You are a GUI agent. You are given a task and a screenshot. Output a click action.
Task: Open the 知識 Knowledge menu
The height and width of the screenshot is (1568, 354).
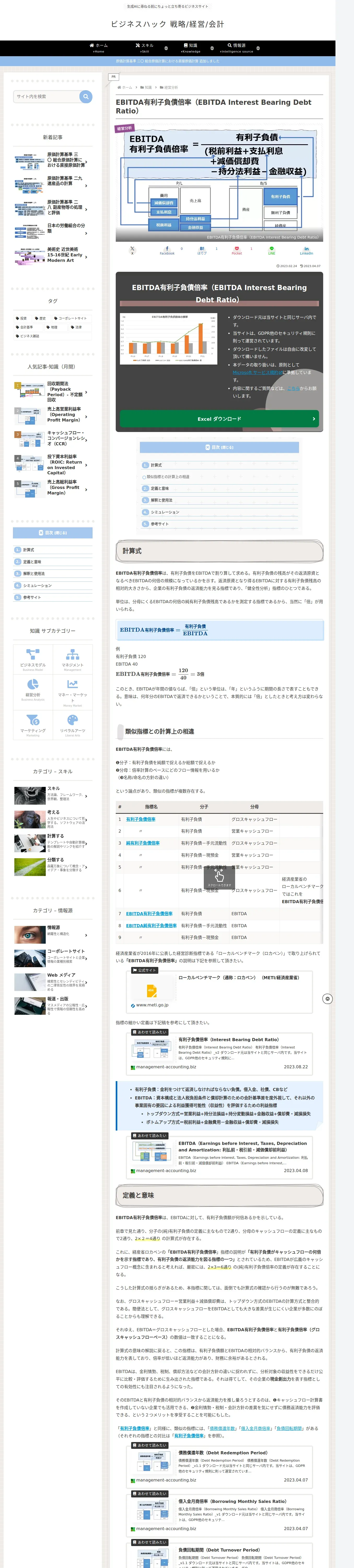pos(190,48)
